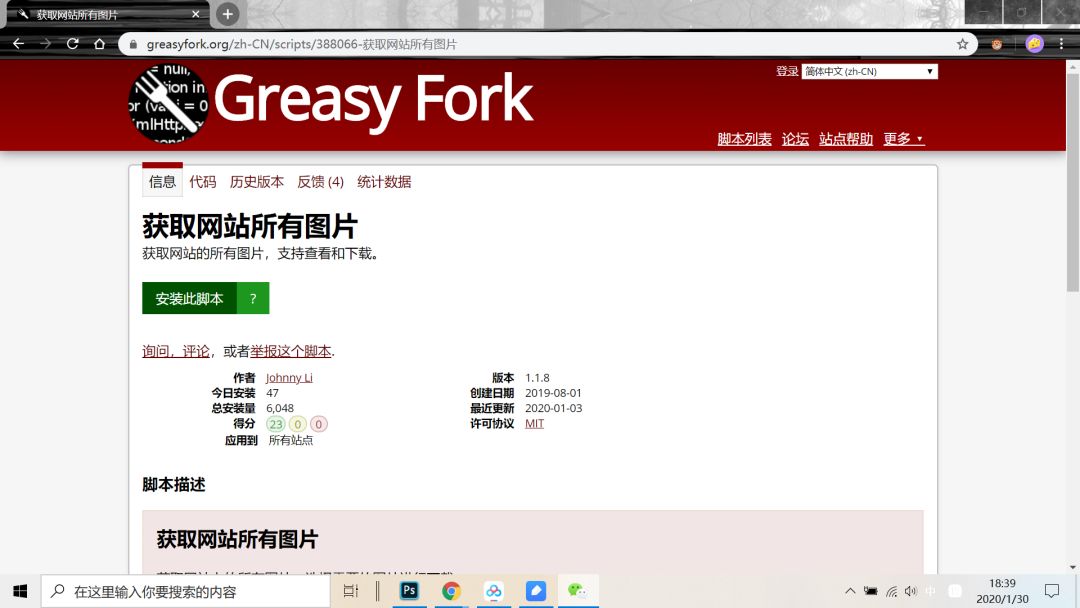The height and width of the screenshot is (608, 1080).
Task: Click the install help question mark
Action: click(x=253, y=298)
